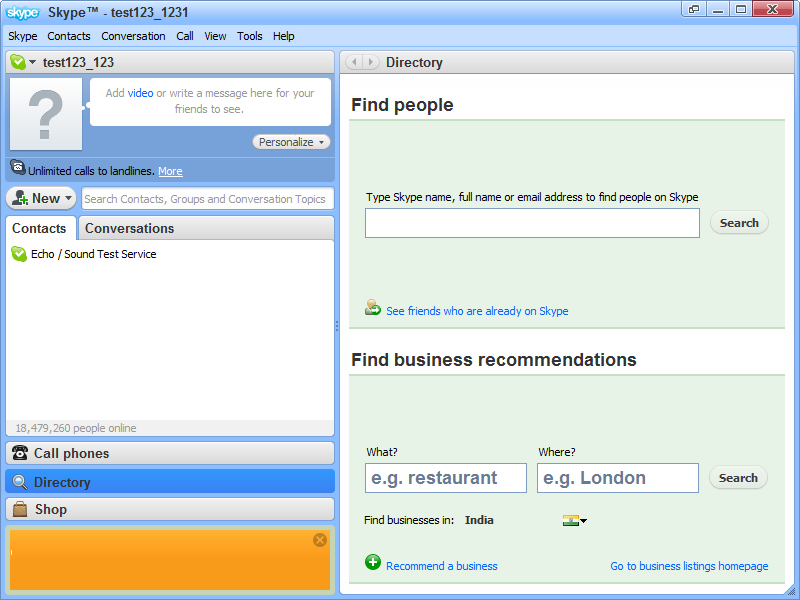Open the Call phones panel

(170, 453)
